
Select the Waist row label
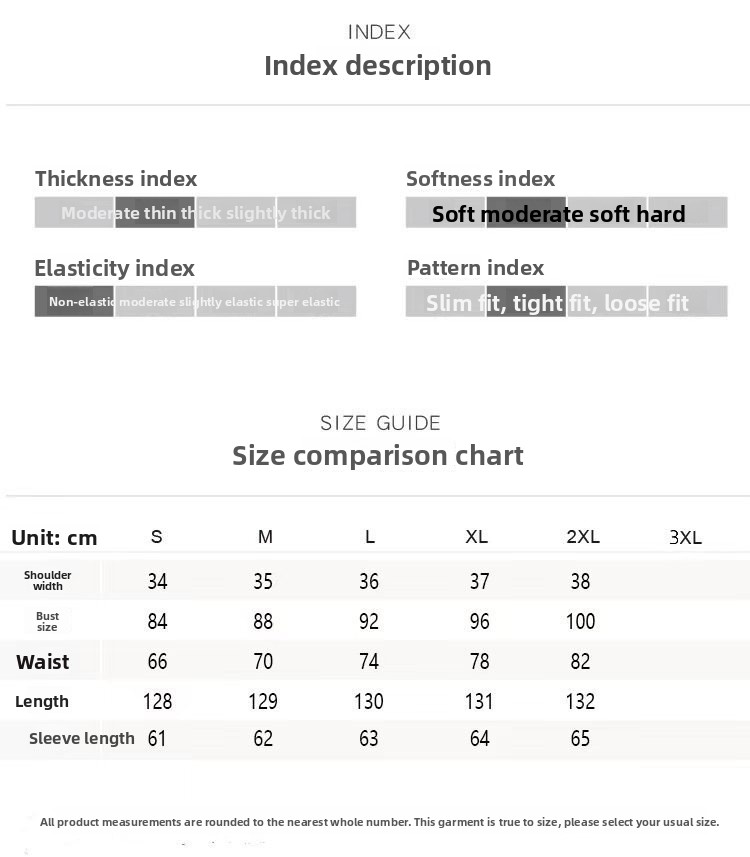click(x=43, y=662)
